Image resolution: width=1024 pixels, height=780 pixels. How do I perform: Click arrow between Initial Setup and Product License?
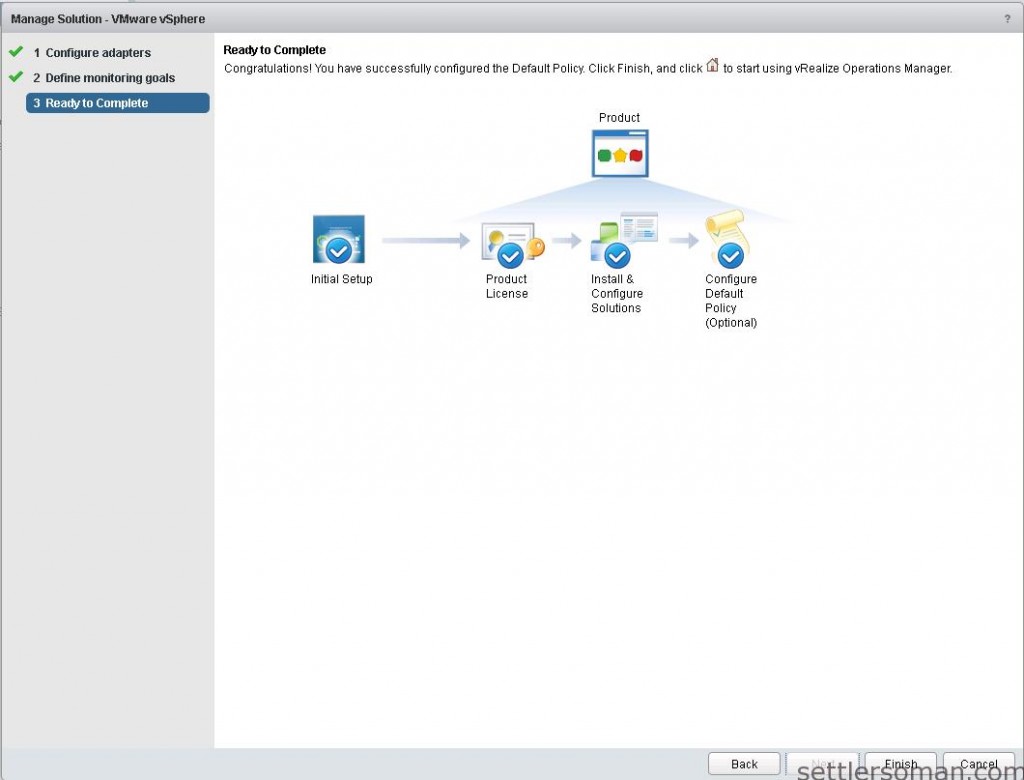click(x=425, y=241)
